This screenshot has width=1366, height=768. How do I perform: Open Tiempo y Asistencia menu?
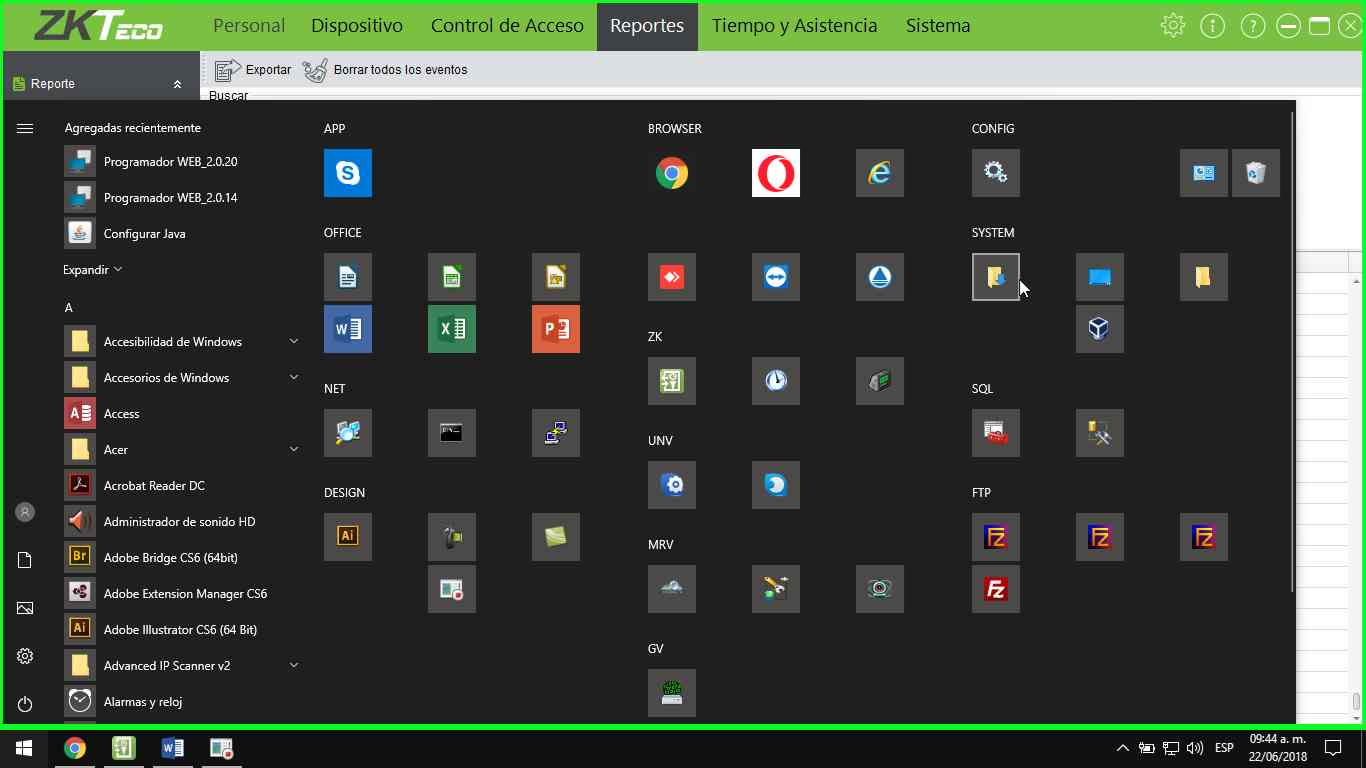coord(794,26)
